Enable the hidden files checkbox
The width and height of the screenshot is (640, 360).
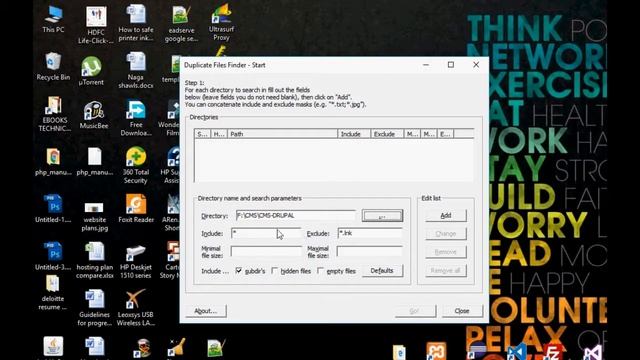click(x=275, y=271)
